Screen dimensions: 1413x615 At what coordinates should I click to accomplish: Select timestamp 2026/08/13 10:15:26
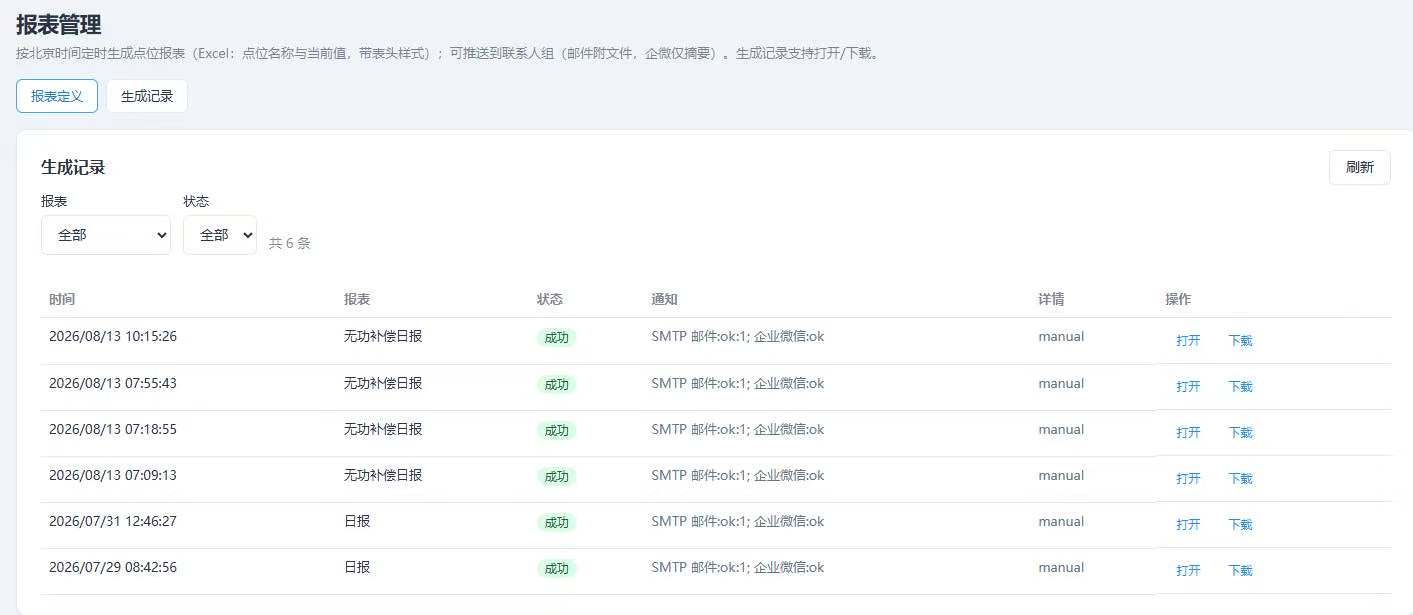pyautogui.click(x=113, y=336)
